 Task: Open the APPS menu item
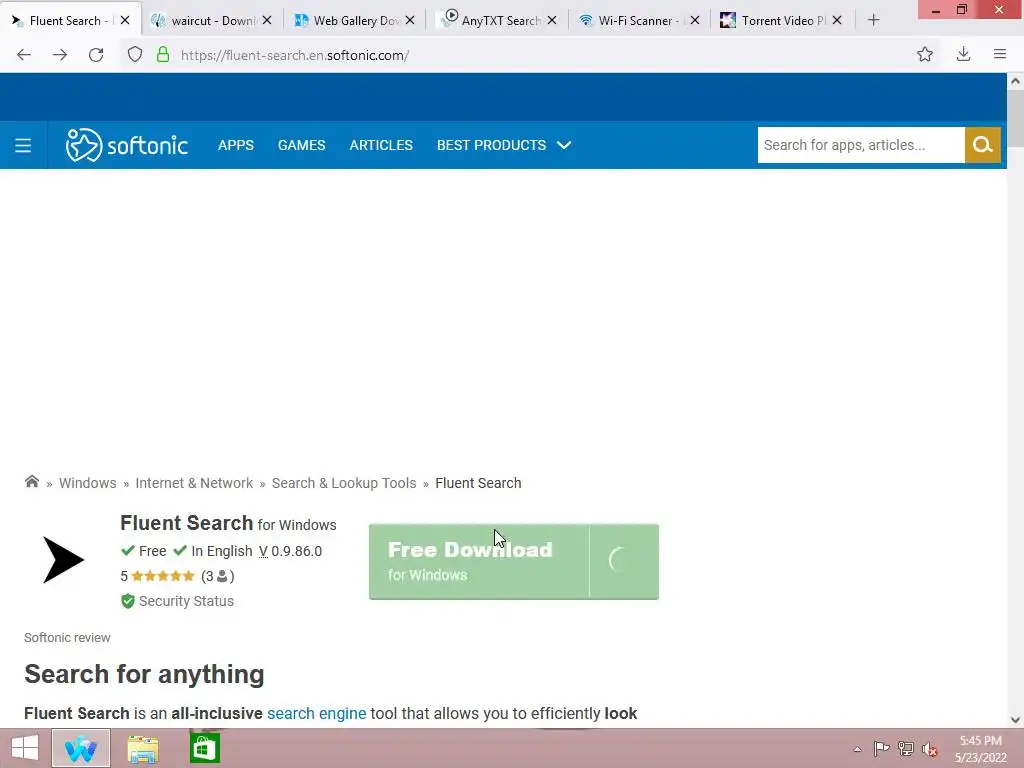click(x=236, y=145)
